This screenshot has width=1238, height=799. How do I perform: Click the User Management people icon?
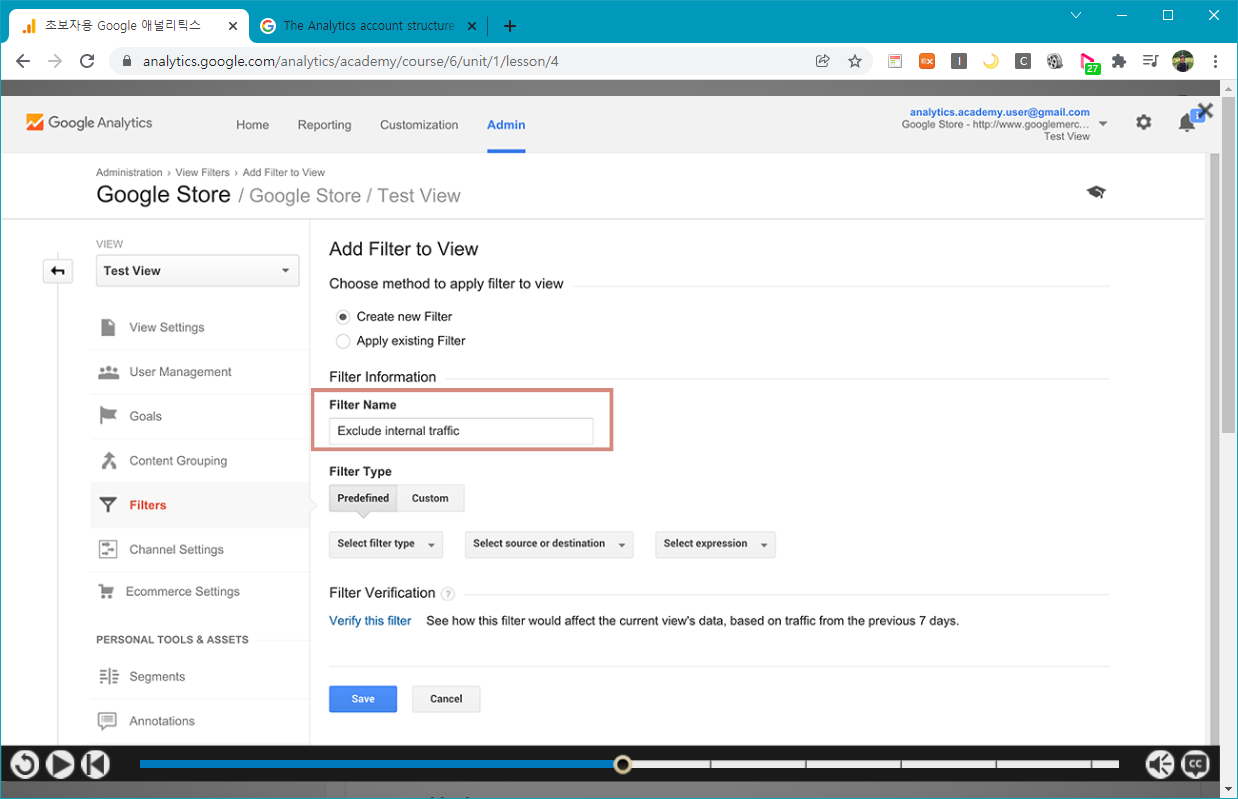point(108,372)
